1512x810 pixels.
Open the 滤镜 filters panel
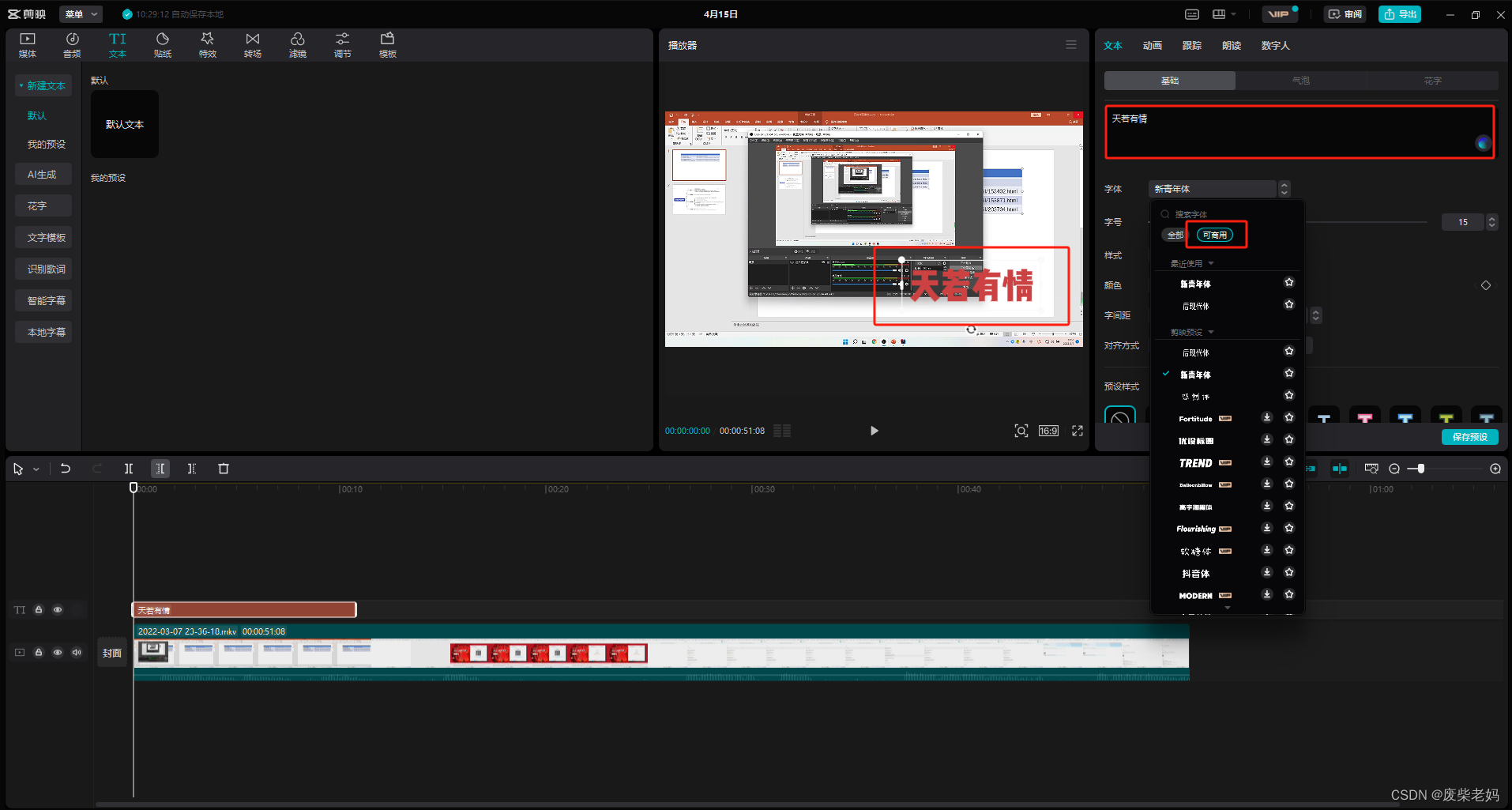[x=298, y=45]
